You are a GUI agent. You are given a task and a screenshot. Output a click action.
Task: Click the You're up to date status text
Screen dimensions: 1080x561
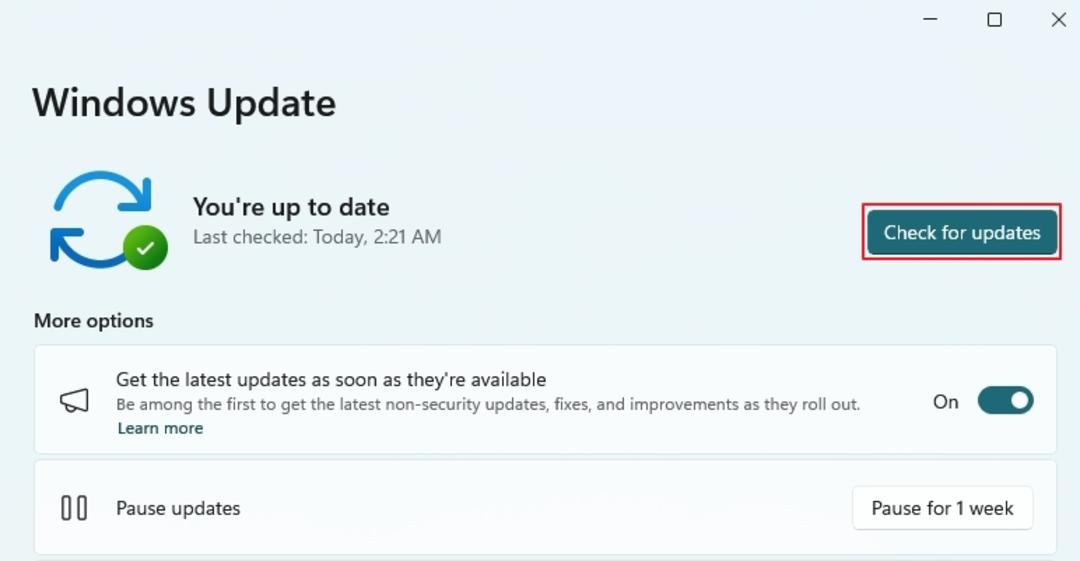point(291,207)
